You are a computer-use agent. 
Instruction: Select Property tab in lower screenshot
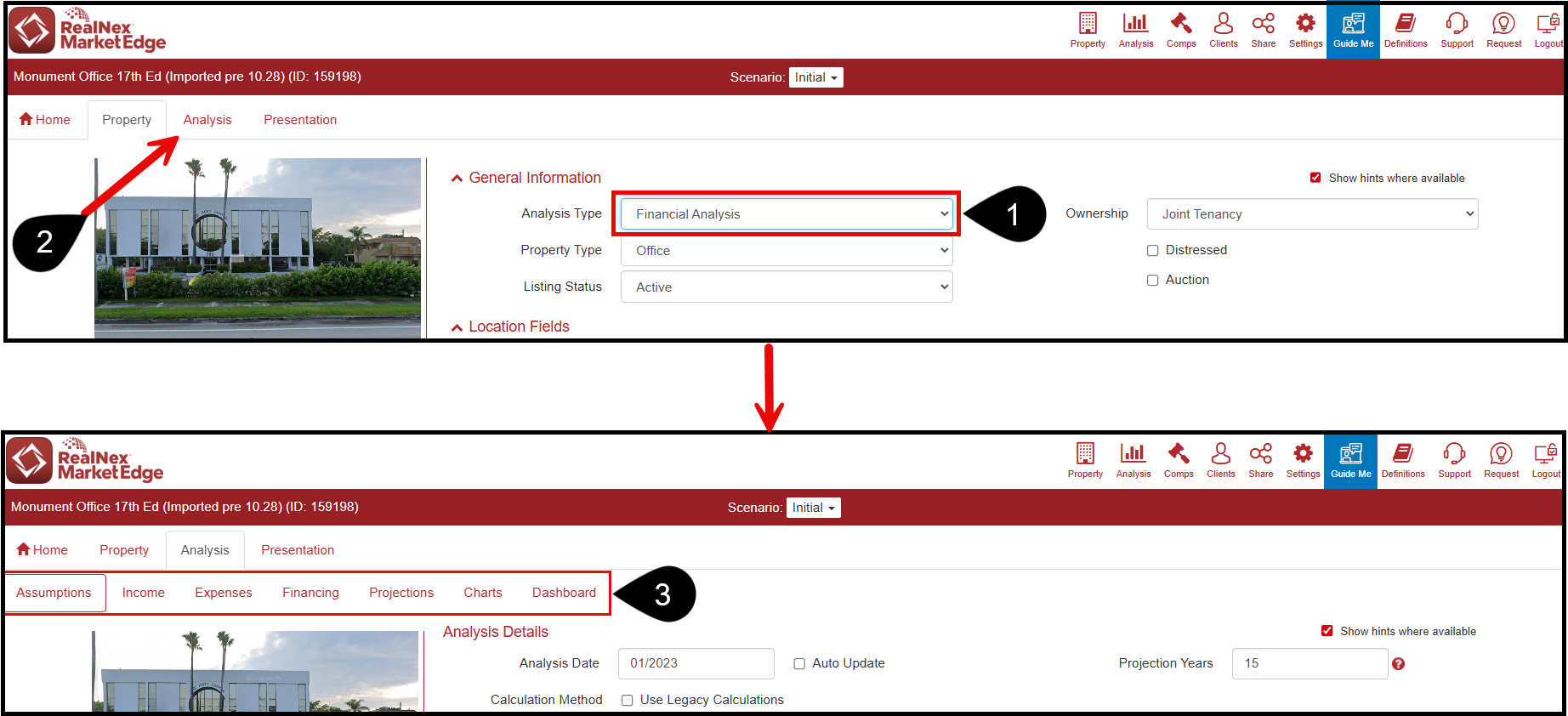pyautogui.click(x=124, y=550)
